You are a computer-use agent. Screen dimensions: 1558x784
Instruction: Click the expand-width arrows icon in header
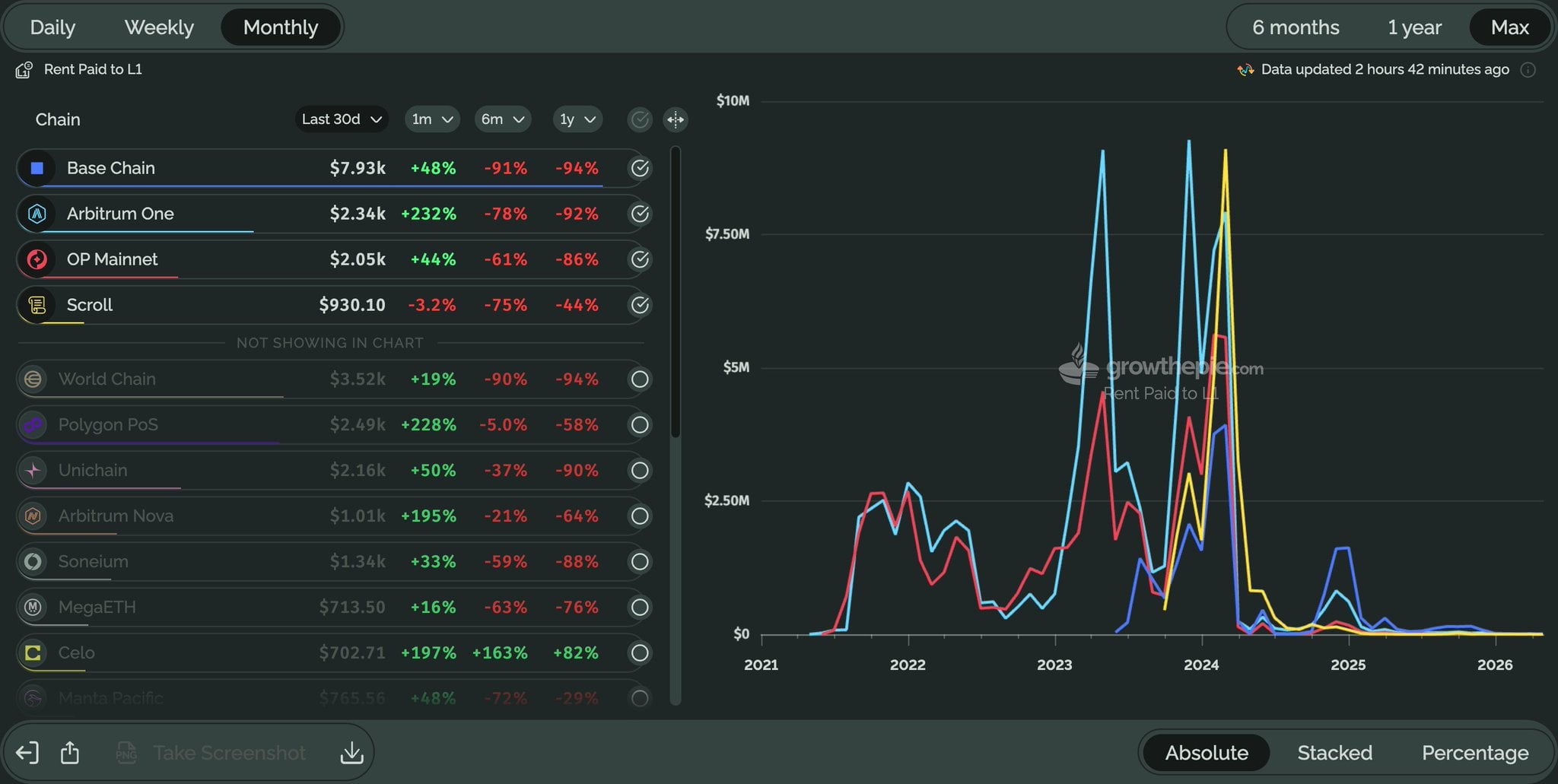click(x=676, y=119)
